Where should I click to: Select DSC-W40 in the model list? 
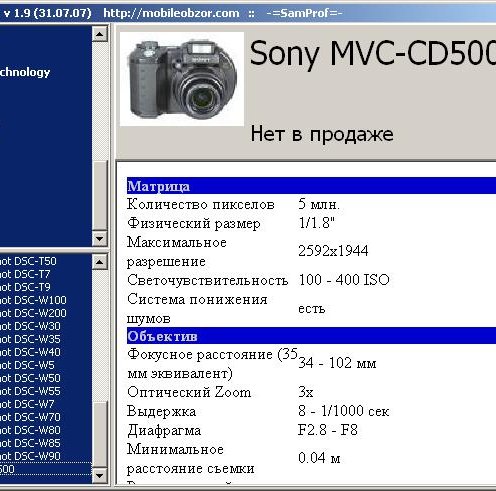coord(30,352)
